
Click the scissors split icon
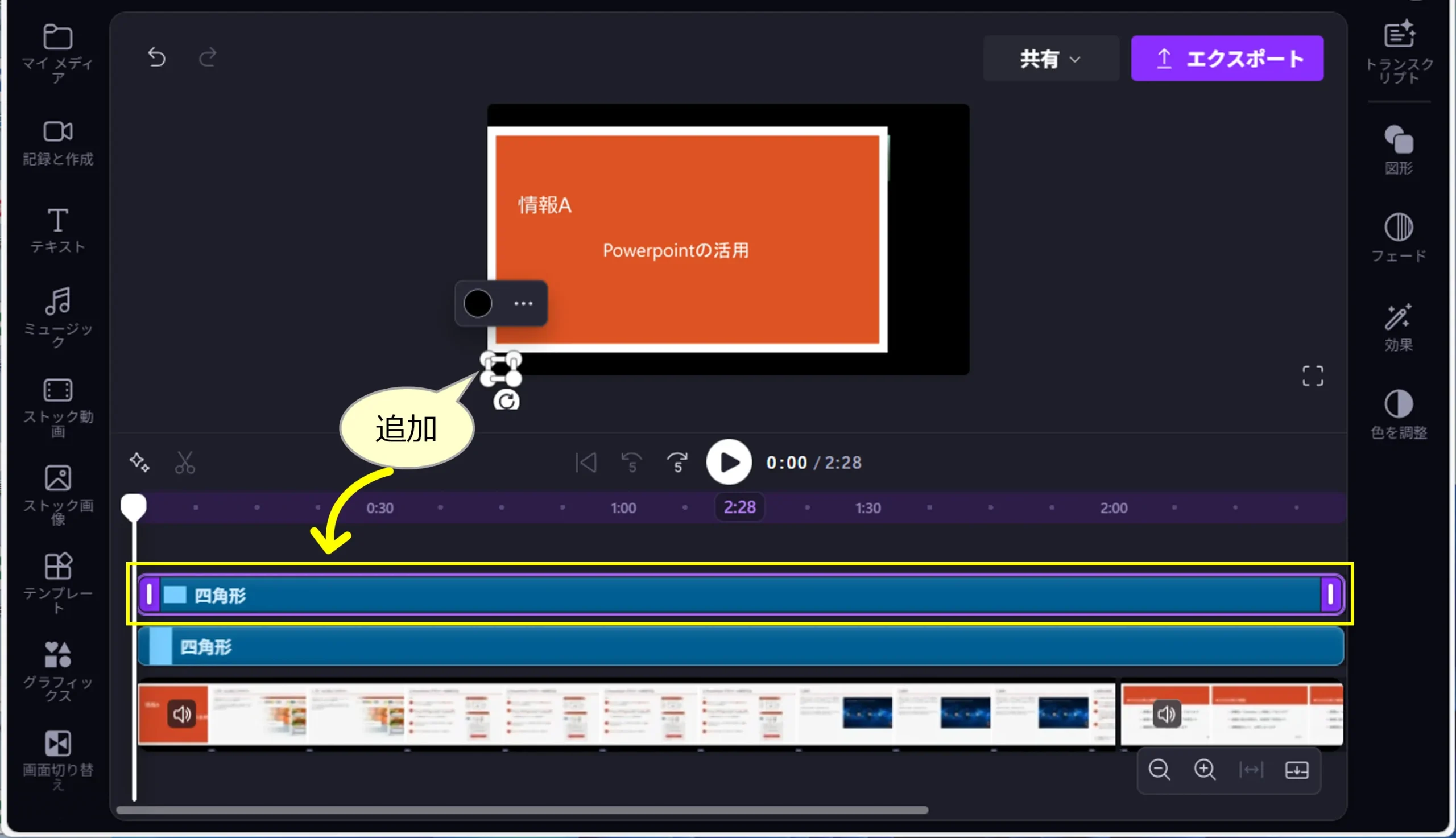tap(185, 462)
